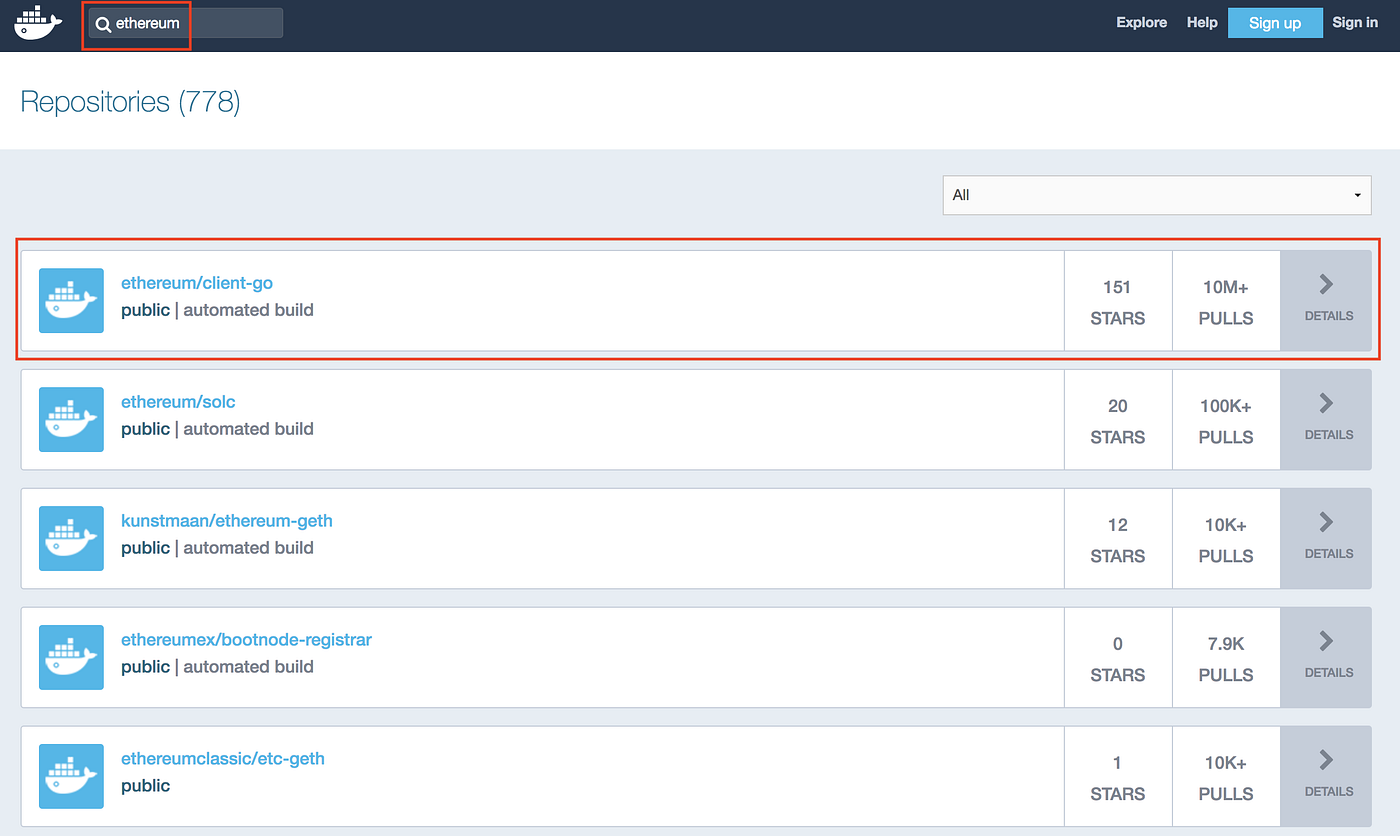Viewport: 1400px width, 836px height.
Task: Open the ethereum/client-go repository link
Action: click(197, 283)
